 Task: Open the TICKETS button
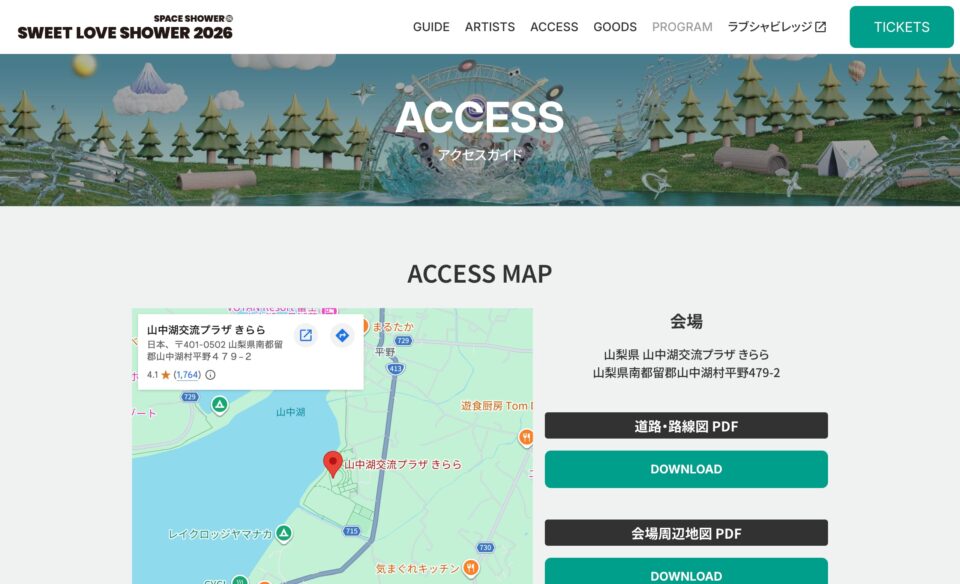[901, 27]
